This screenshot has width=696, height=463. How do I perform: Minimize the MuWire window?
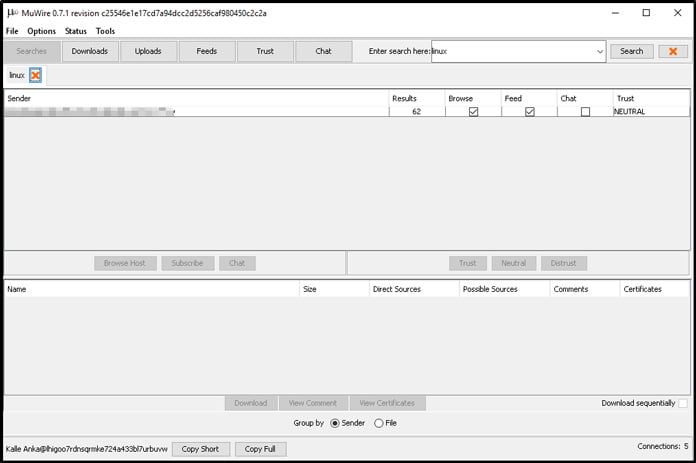coord(615,13)
